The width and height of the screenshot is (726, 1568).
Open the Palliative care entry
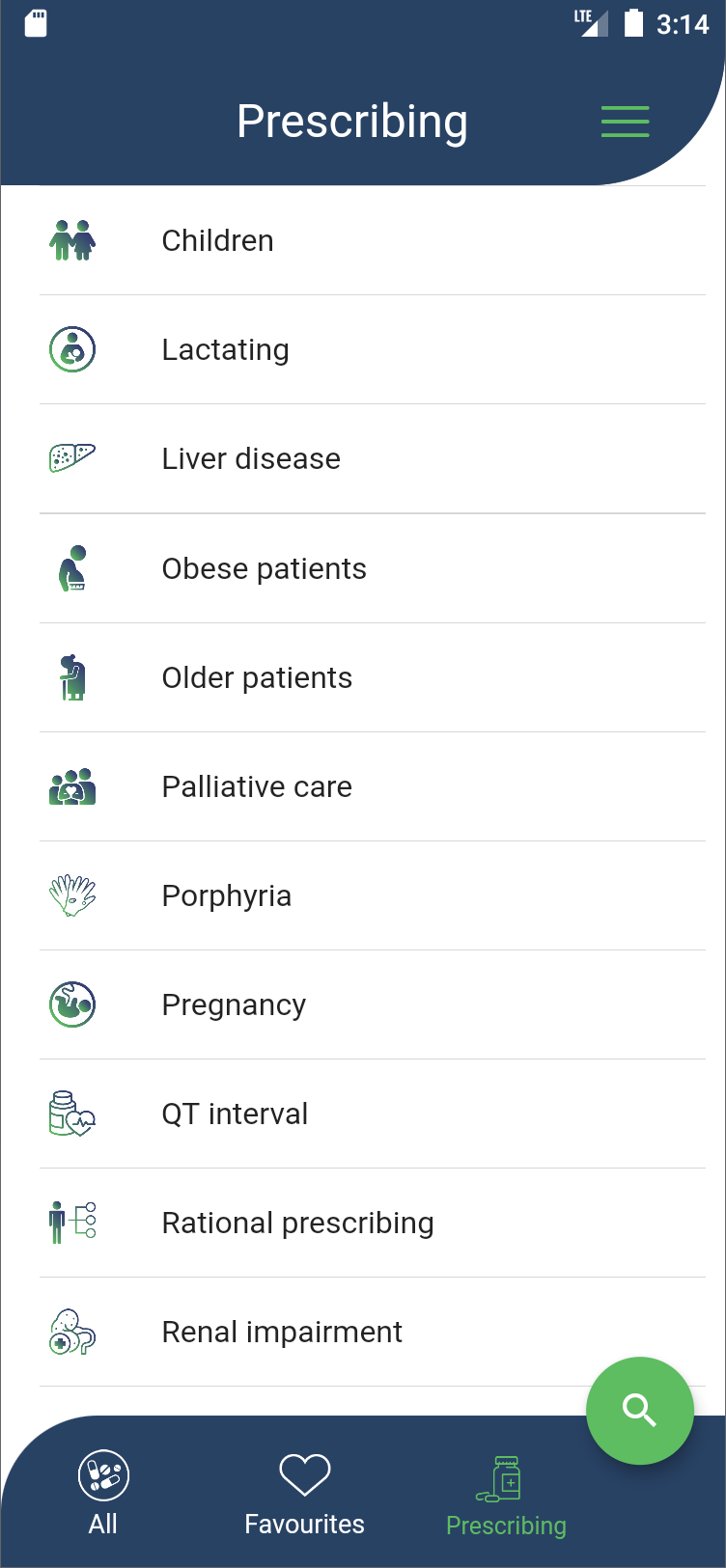click(x=257, y=786)
